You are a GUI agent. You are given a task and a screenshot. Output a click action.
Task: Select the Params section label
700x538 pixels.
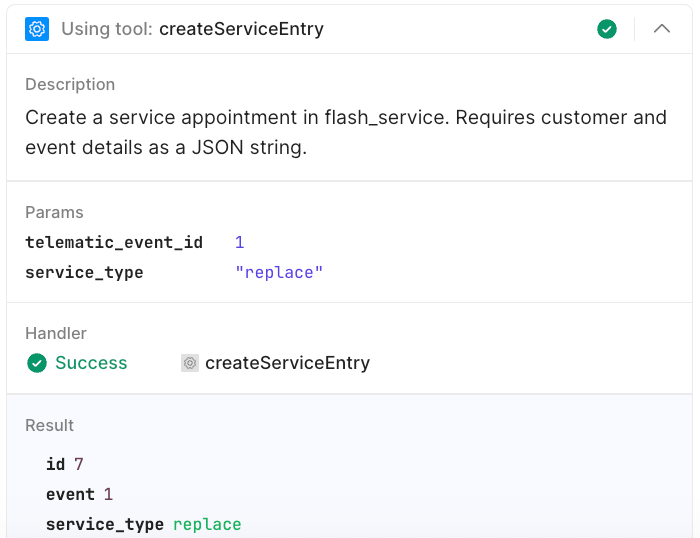pos(54,212)
